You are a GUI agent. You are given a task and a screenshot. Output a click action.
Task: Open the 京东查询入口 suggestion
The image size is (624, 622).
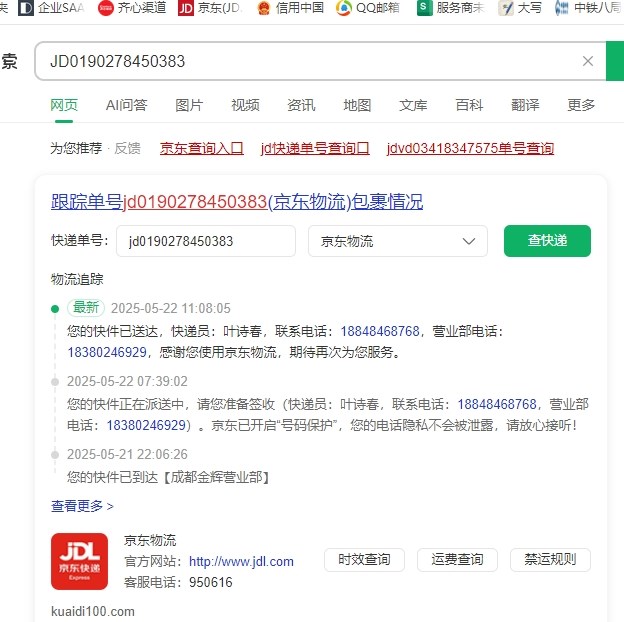click(202, 148)
